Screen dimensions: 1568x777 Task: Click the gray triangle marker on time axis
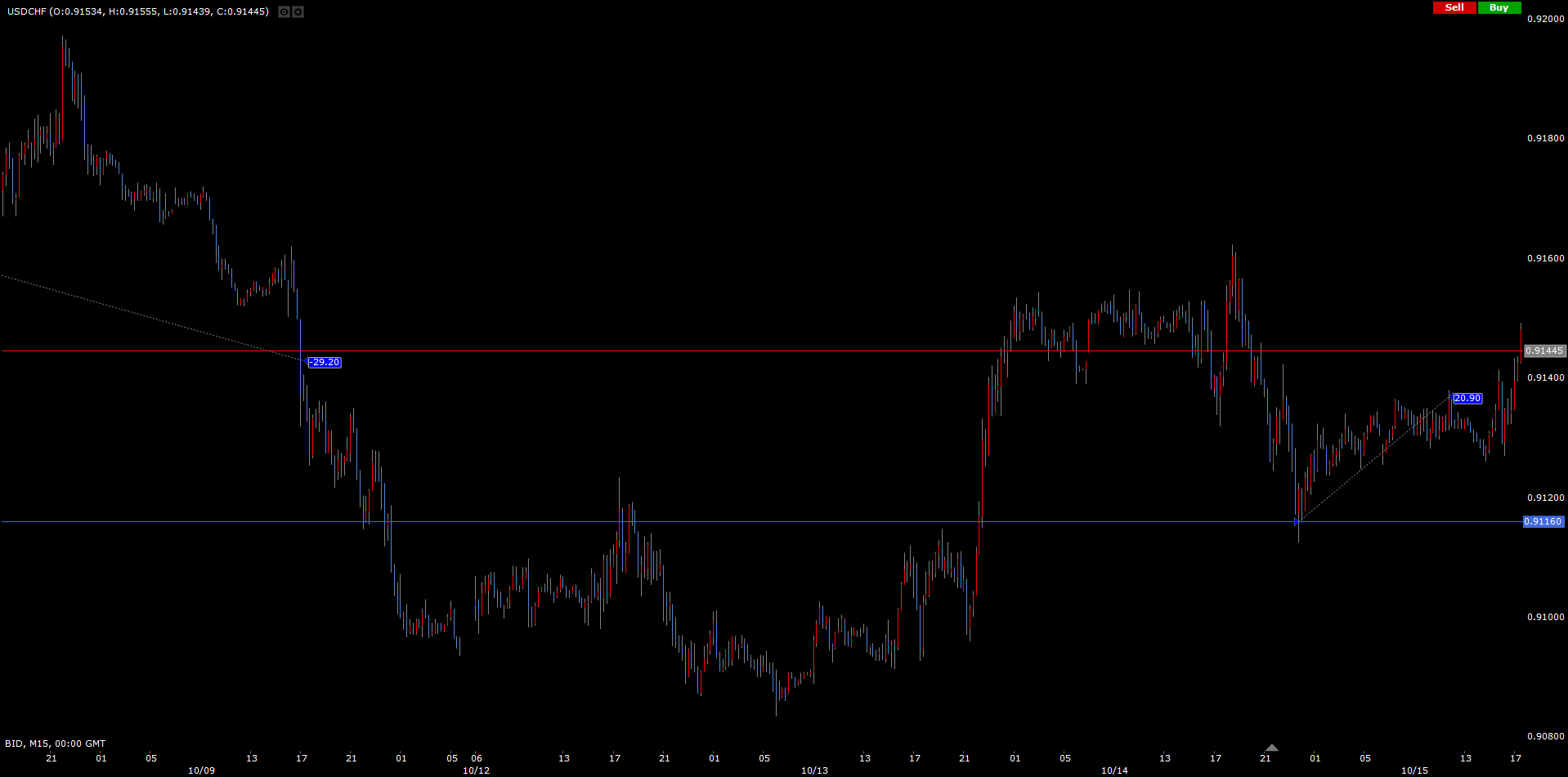click(x=1271, y=748)
